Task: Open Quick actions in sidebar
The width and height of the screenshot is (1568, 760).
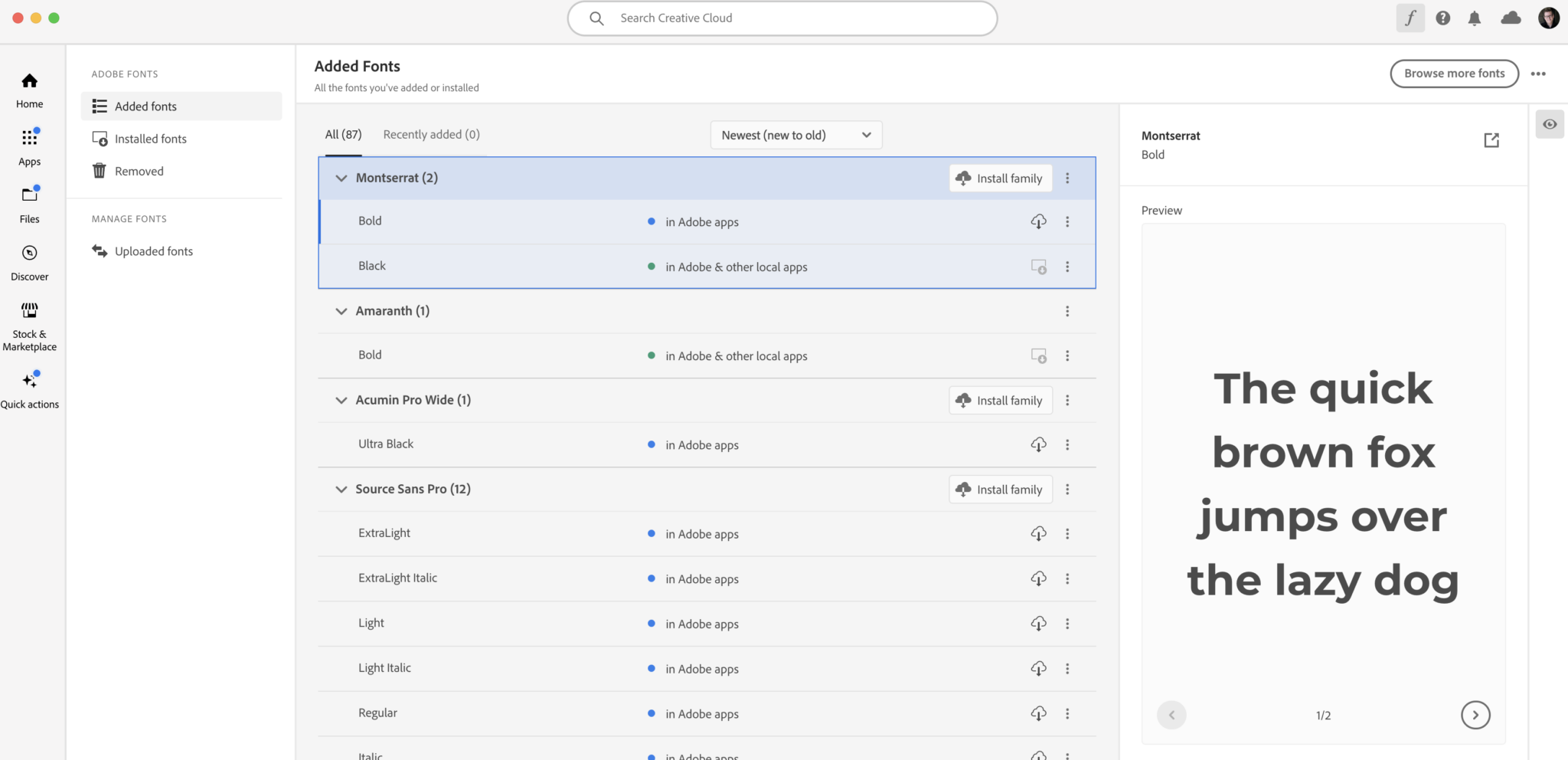Action: (30, 390)
